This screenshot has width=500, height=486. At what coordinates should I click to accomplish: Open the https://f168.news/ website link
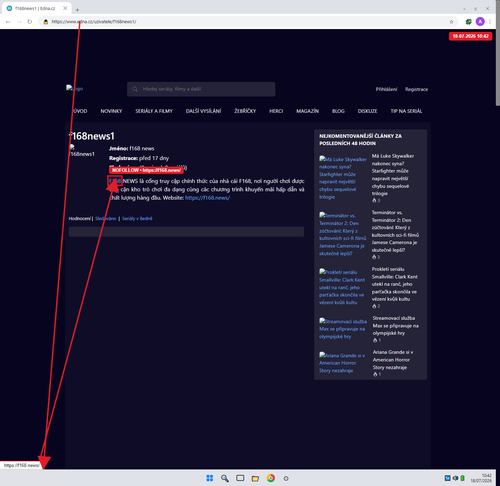207,198
